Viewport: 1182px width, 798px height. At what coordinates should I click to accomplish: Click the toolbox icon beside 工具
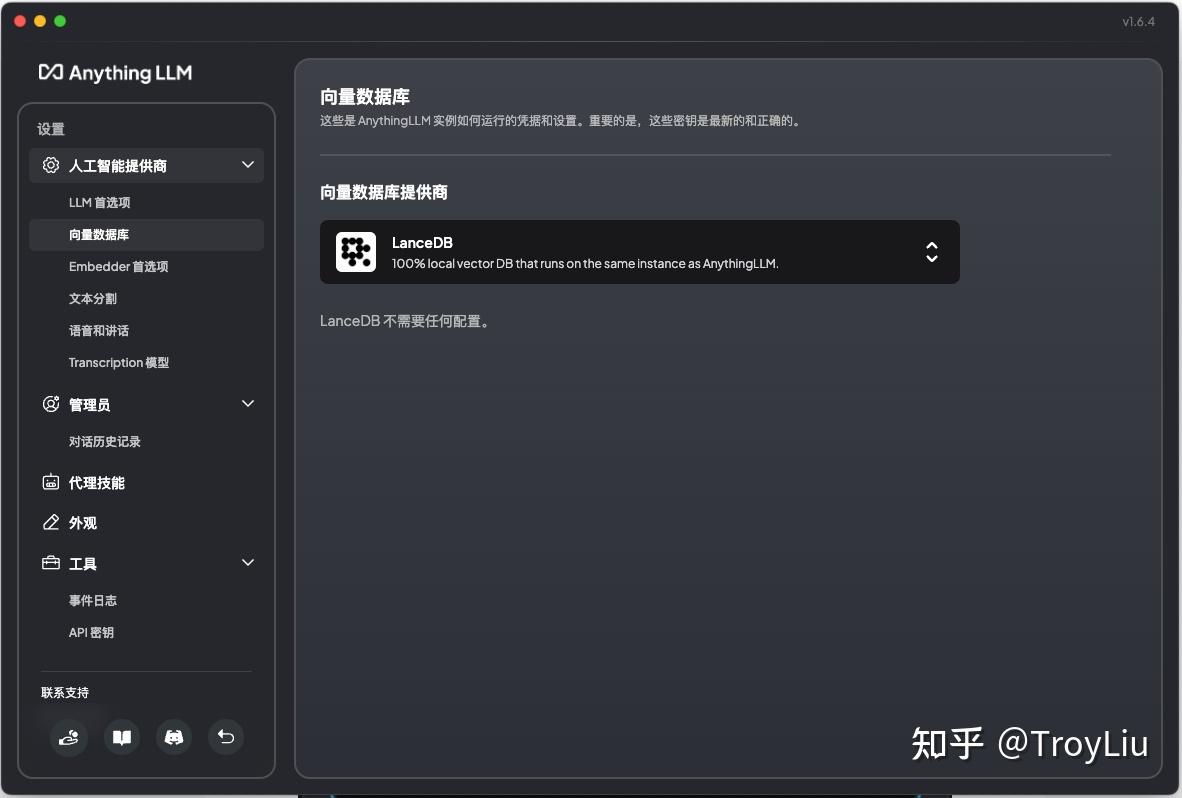[51, 563]
